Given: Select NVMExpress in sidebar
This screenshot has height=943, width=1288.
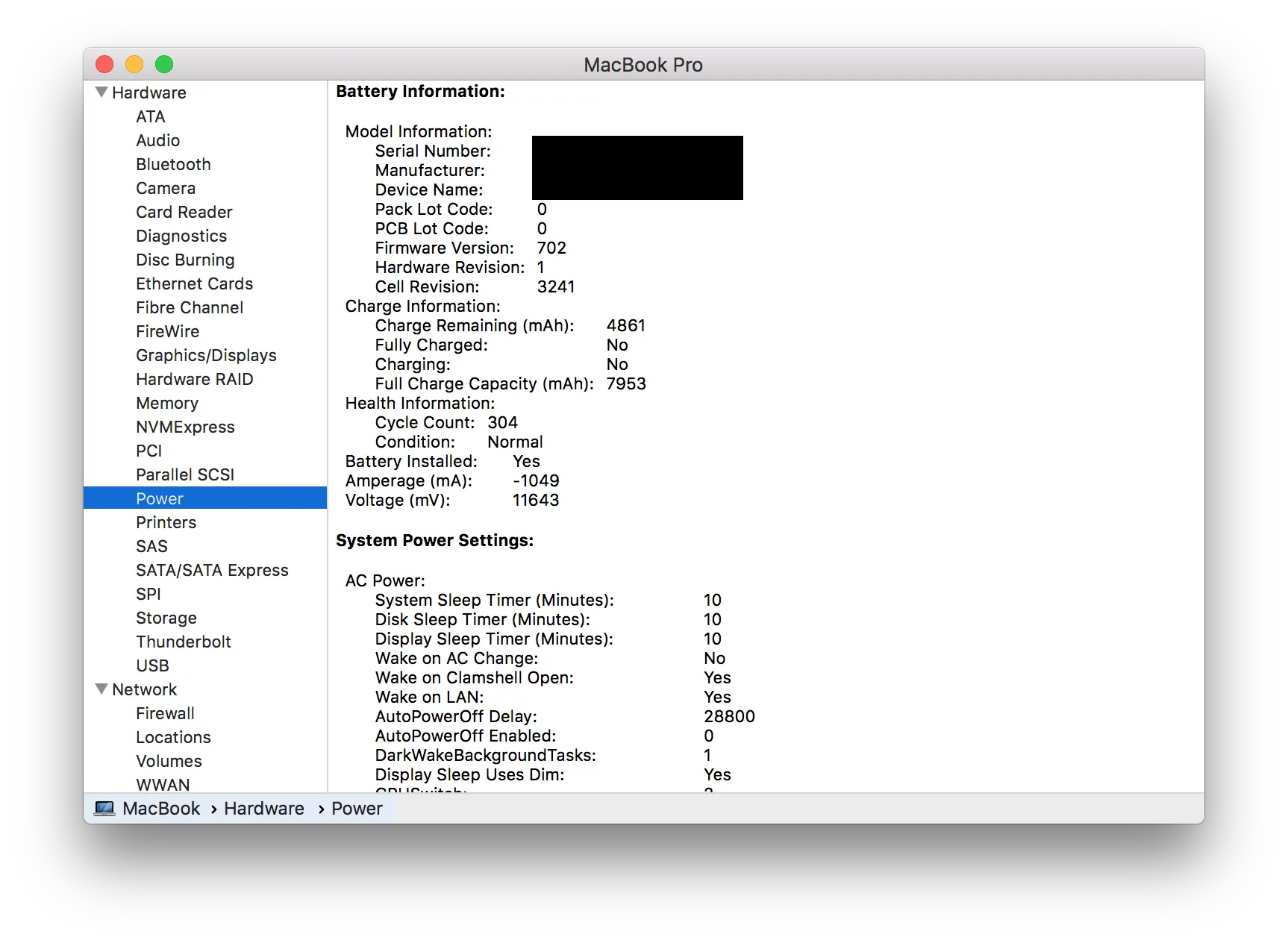Looking at the screenshot, I should (185, 427).
